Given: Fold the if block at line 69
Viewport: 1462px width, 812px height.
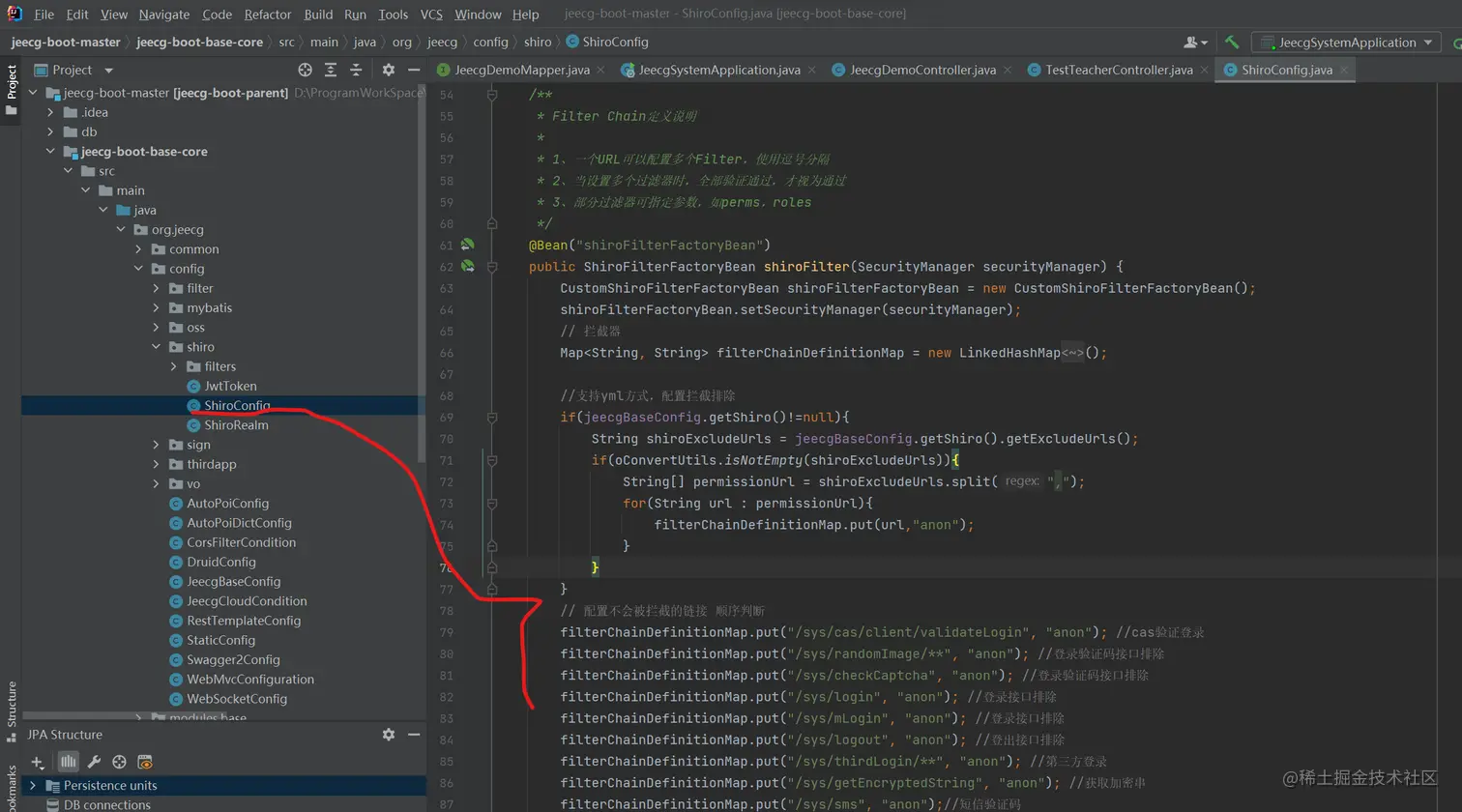Looking at the screenshot, I should [x=492, y=418].
